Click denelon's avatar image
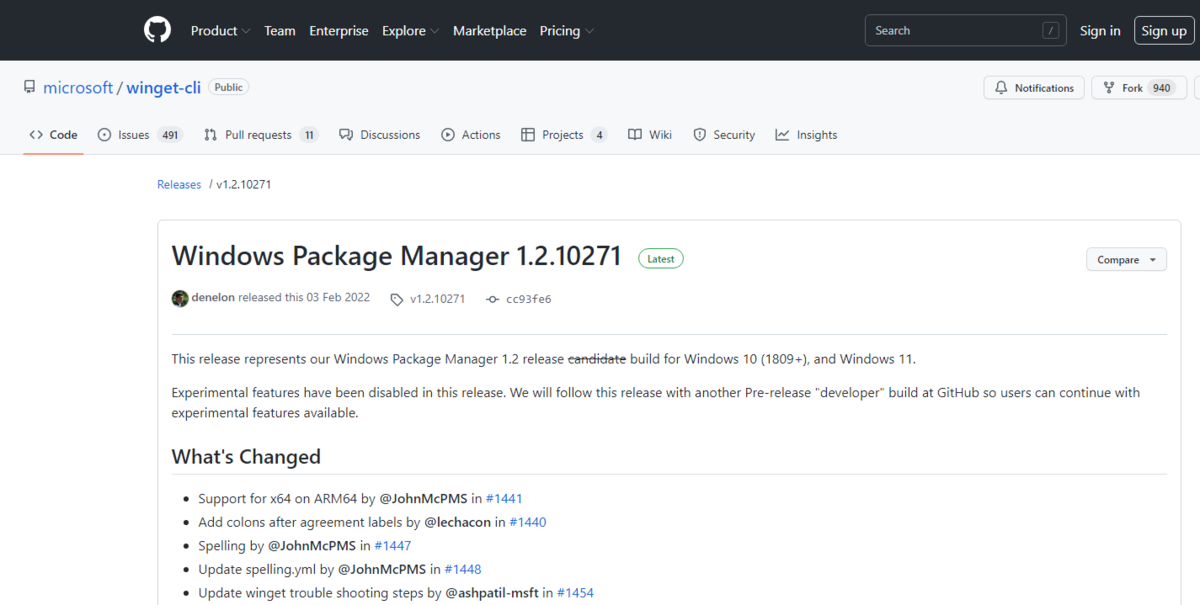Viewport: 1200px width, 605px height. point(180,298)
